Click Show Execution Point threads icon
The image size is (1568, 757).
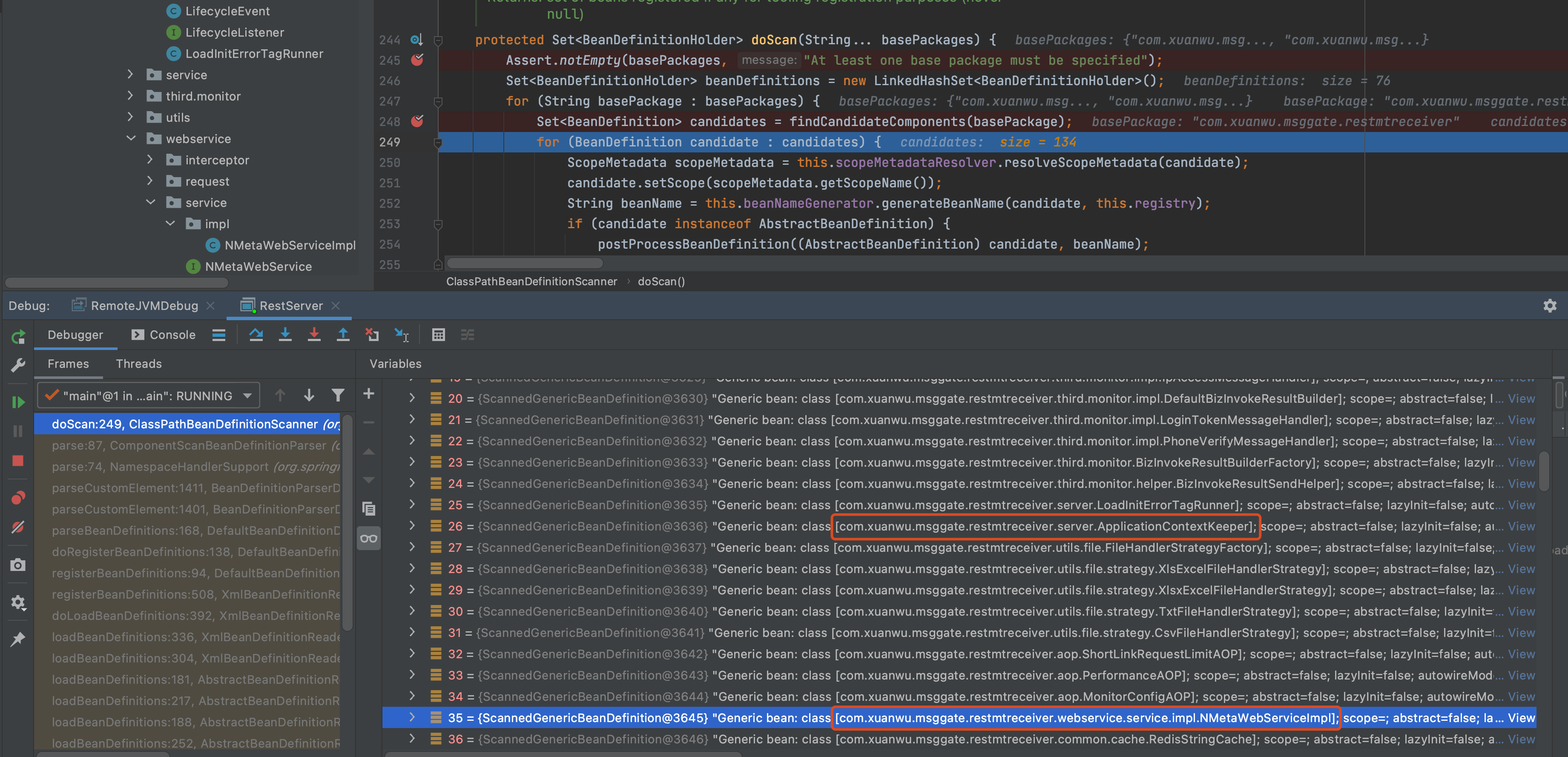tap(218, 335)
